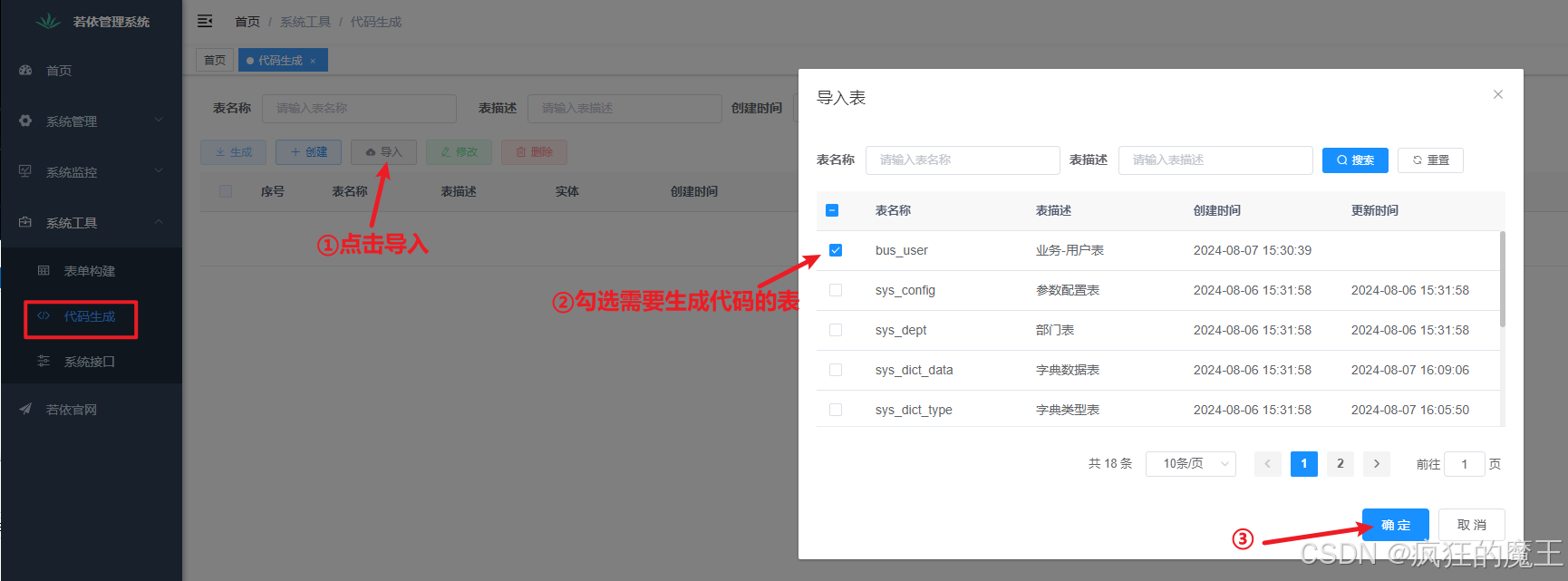Collapse the 系统工具 sidebar menu chevron
The width and height of the screenshot is (1568, 581).
(x=159, y=221)
